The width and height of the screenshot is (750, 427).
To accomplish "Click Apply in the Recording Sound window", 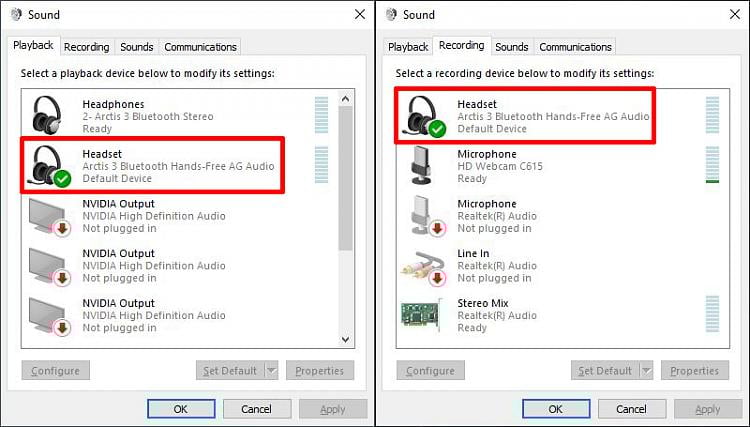I will pyautogui.click(x=708, y=409).
